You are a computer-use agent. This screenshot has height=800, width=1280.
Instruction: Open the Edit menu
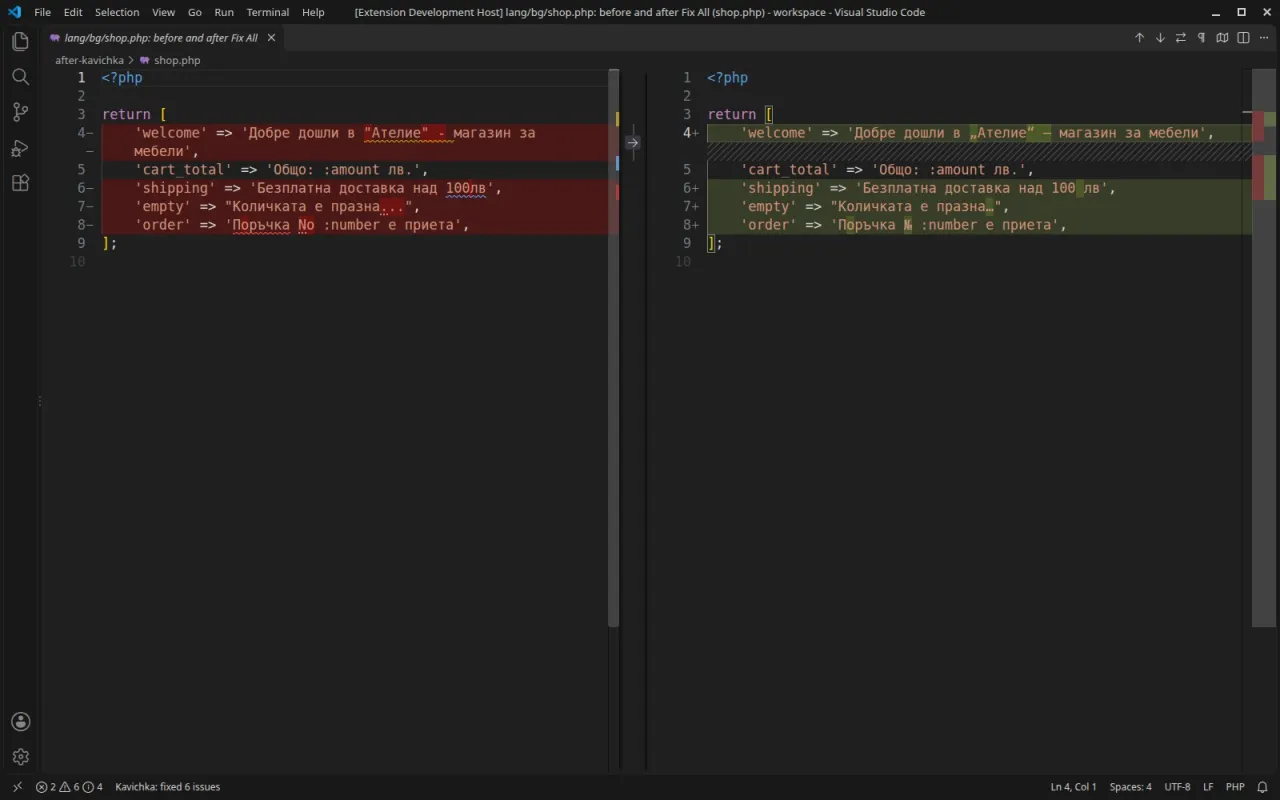point(73,12)
